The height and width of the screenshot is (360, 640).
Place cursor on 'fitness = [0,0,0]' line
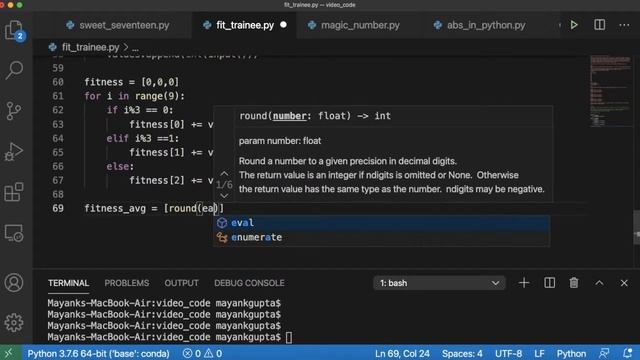(131, 82)
